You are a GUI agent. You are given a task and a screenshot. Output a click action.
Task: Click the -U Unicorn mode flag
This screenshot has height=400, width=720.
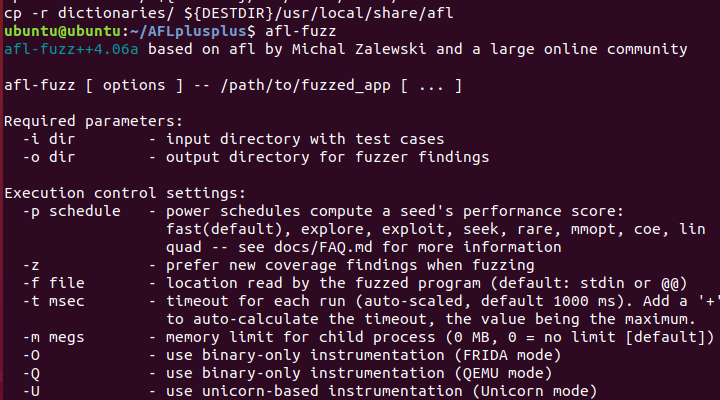click(31, 391)
